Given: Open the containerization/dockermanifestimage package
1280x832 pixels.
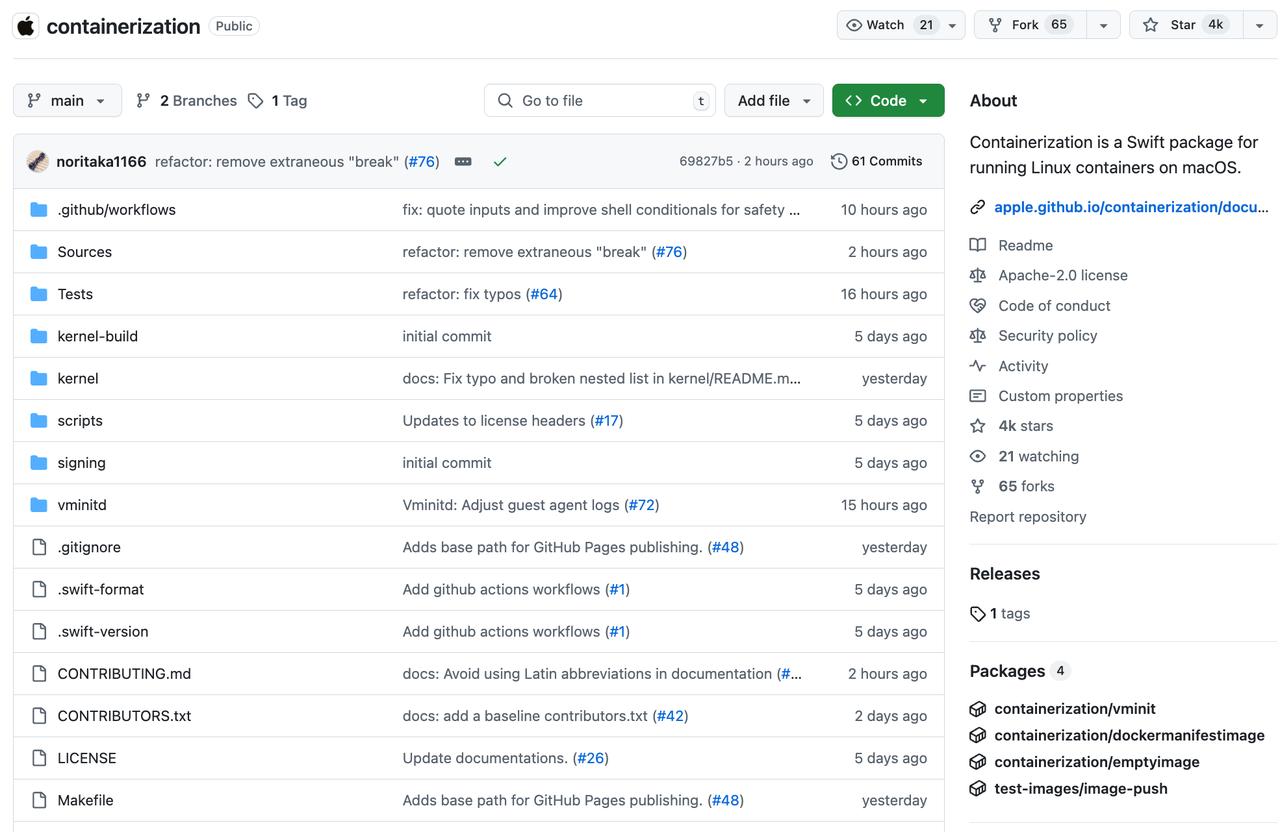Looking at the screenshot, I should 1129,735.
